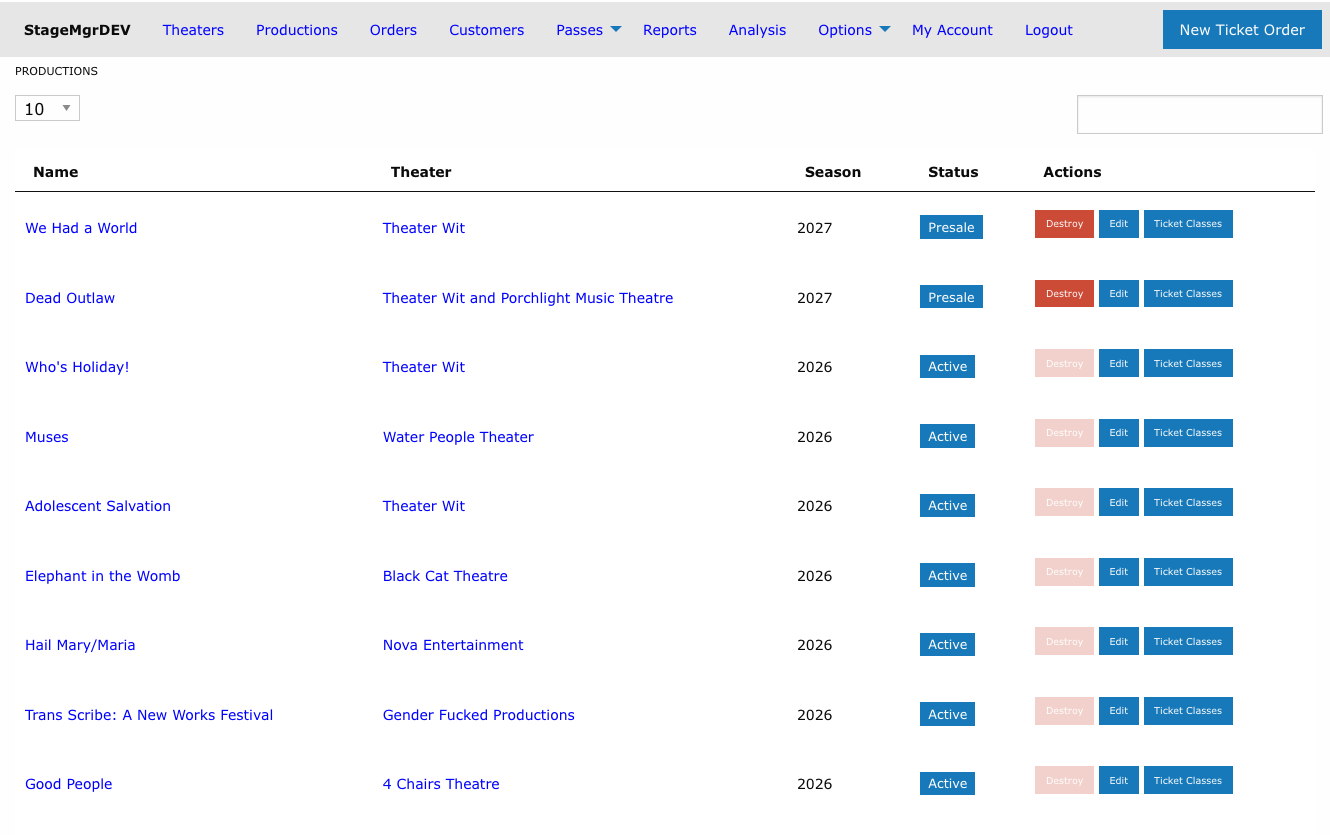Image resolution: width=1330 pixels, height=835 pixels.
Task: Open the Orders page
Action: click(393, 30)
